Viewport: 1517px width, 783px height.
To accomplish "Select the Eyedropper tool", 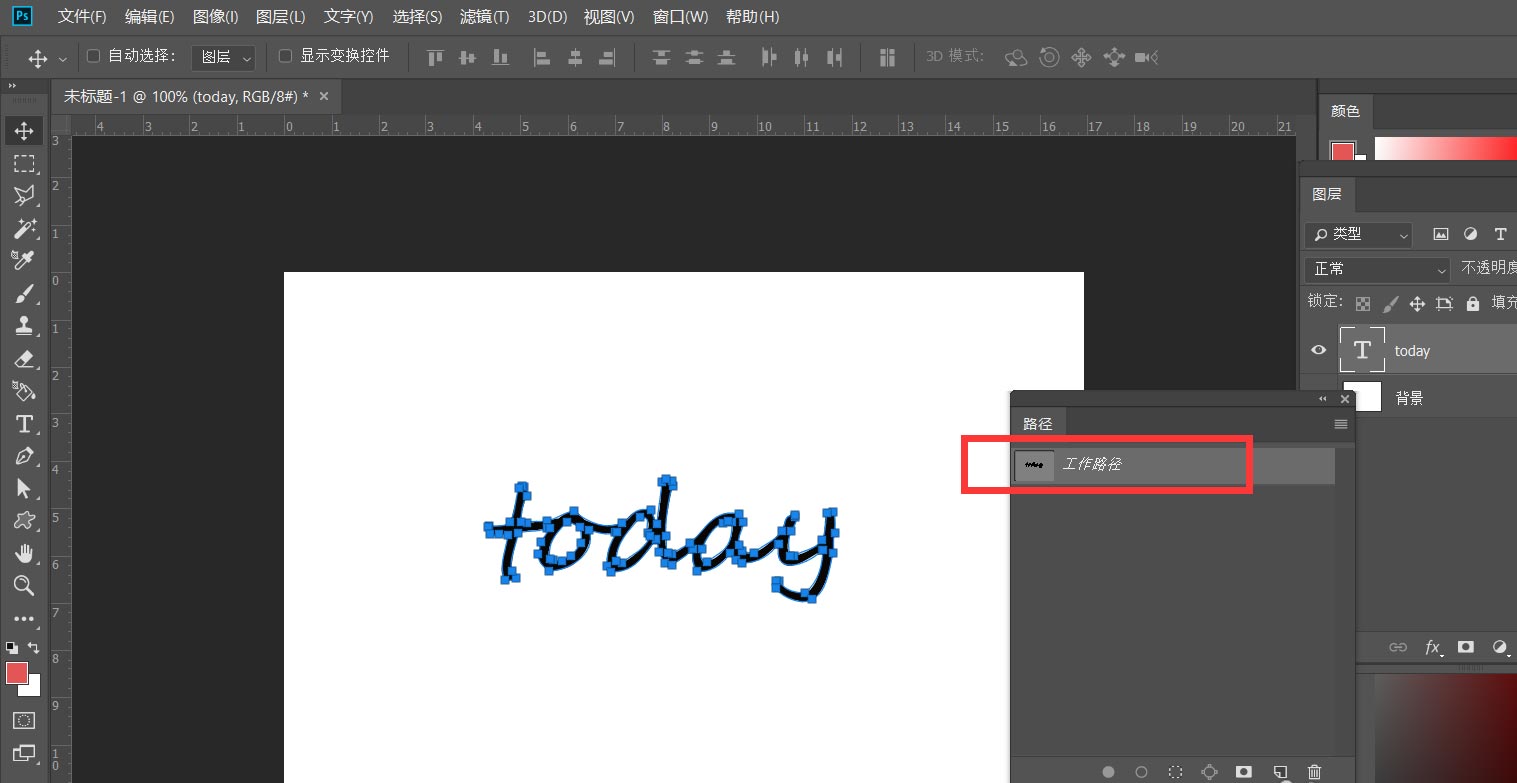I will pyautogui.click(x=24, y=261).
